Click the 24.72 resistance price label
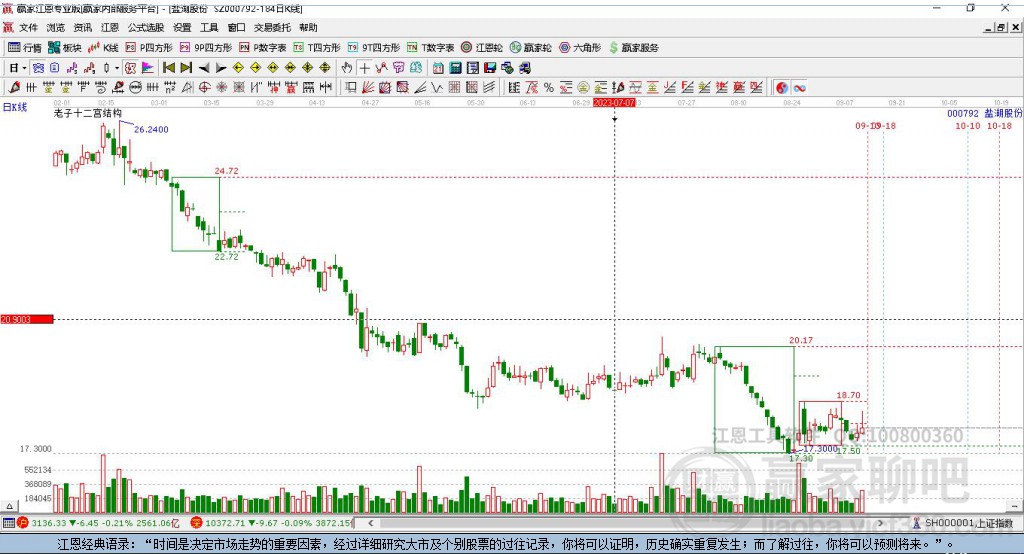This screenshot has width=1024, height=554. tap(227, 171)
